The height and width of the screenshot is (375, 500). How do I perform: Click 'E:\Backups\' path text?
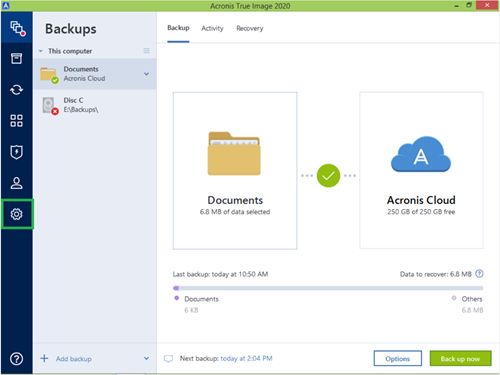(x=81, y=109)
